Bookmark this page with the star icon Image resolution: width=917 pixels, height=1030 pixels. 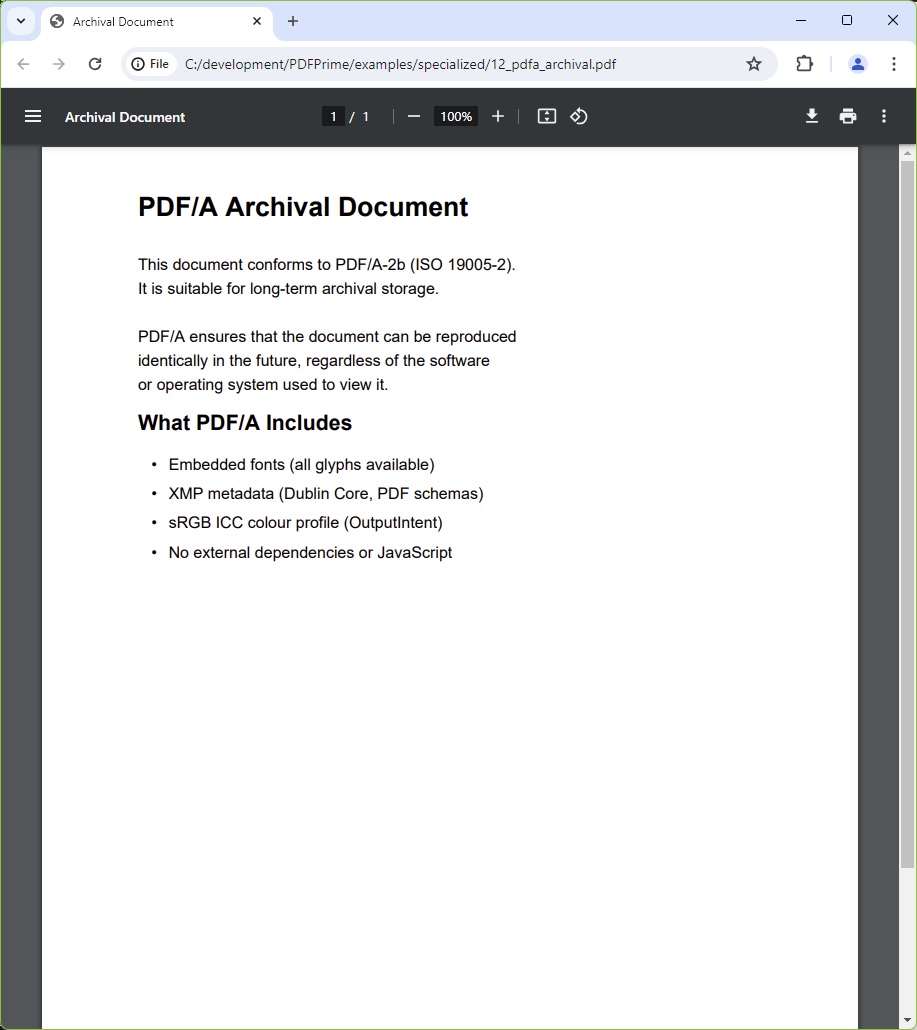(x=754, y=63)
